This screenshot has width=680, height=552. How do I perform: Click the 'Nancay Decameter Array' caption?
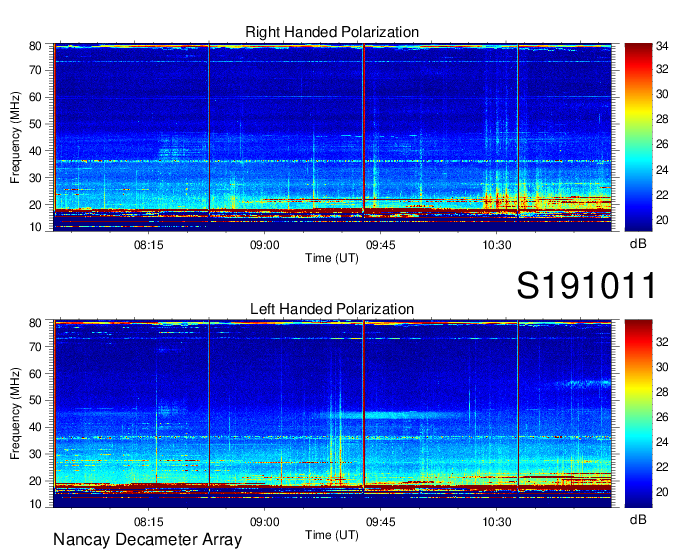(147, 539)
